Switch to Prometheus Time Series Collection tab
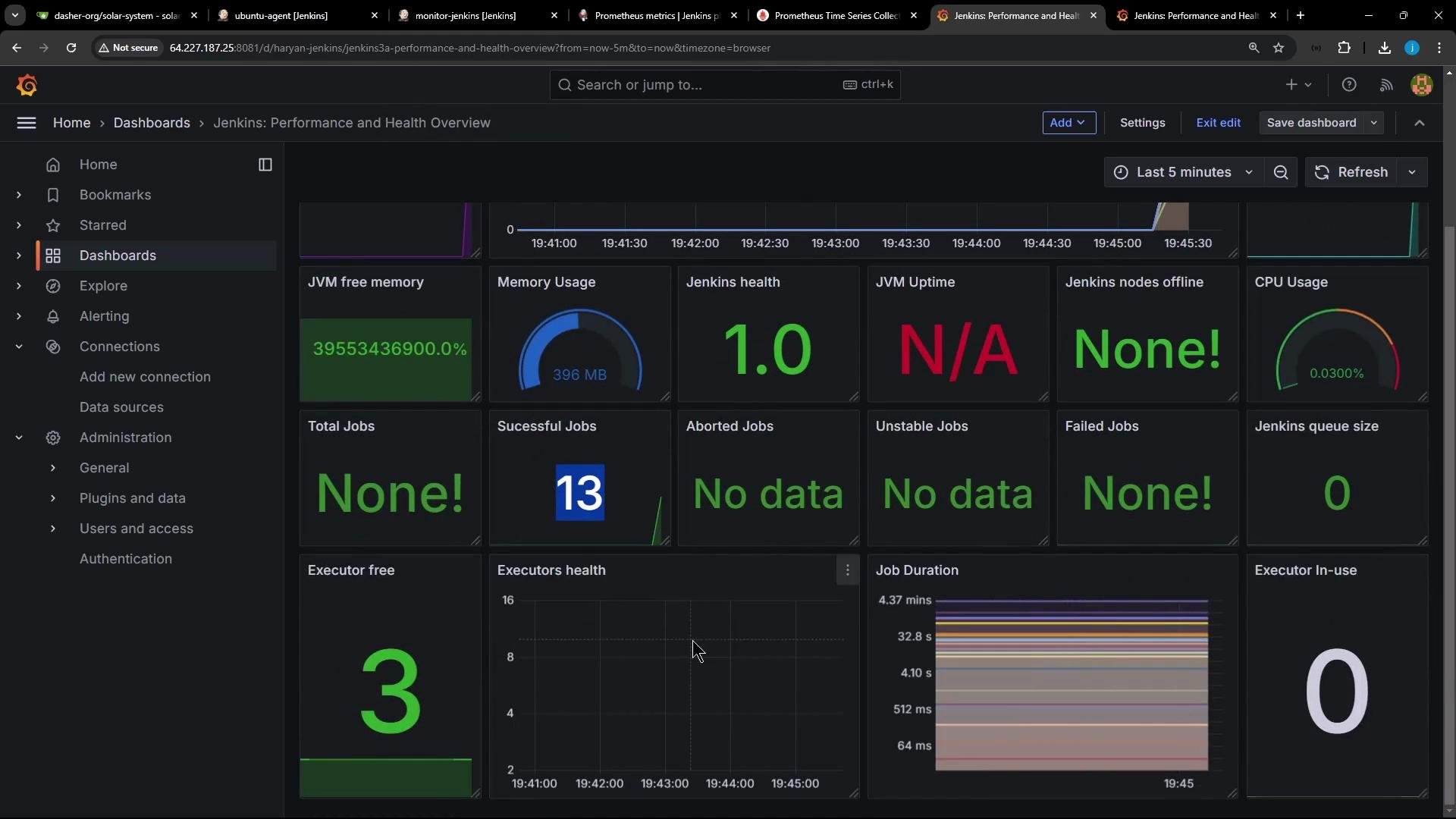Screen dimensions: 1456x819 (837, 15)
